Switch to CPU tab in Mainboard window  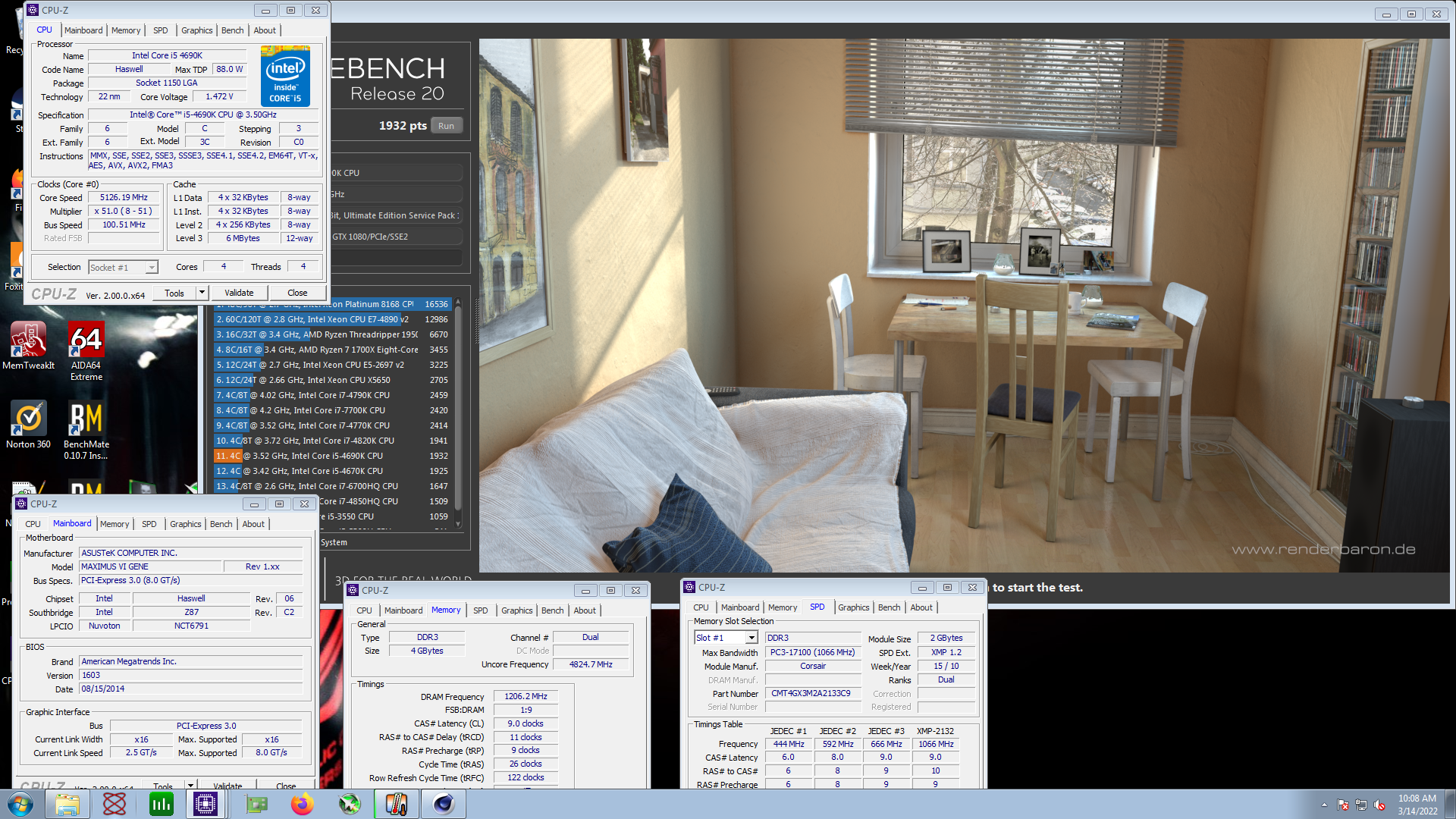(33, 524)
